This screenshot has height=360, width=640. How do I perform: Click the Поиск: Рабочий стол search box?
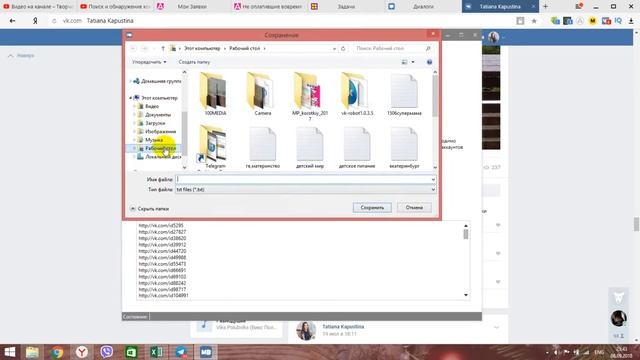[393, 49]
